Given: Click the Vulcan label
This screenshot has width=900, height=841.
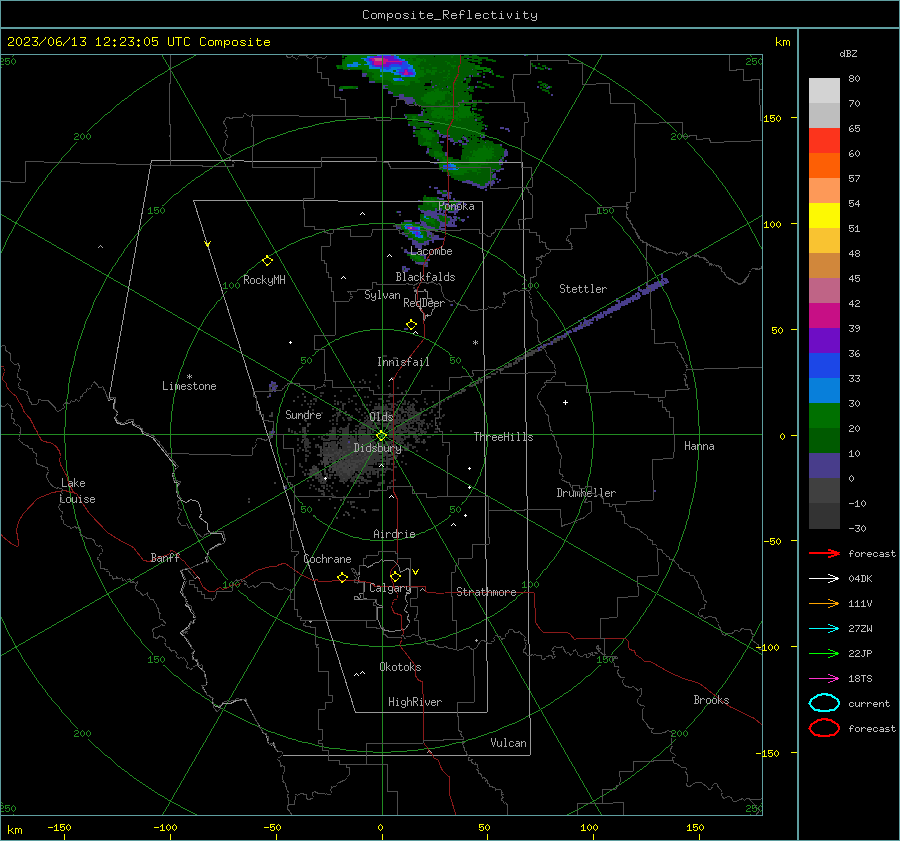Looking at the screenshot, I should pyautogui.click(x=509, y=743).
